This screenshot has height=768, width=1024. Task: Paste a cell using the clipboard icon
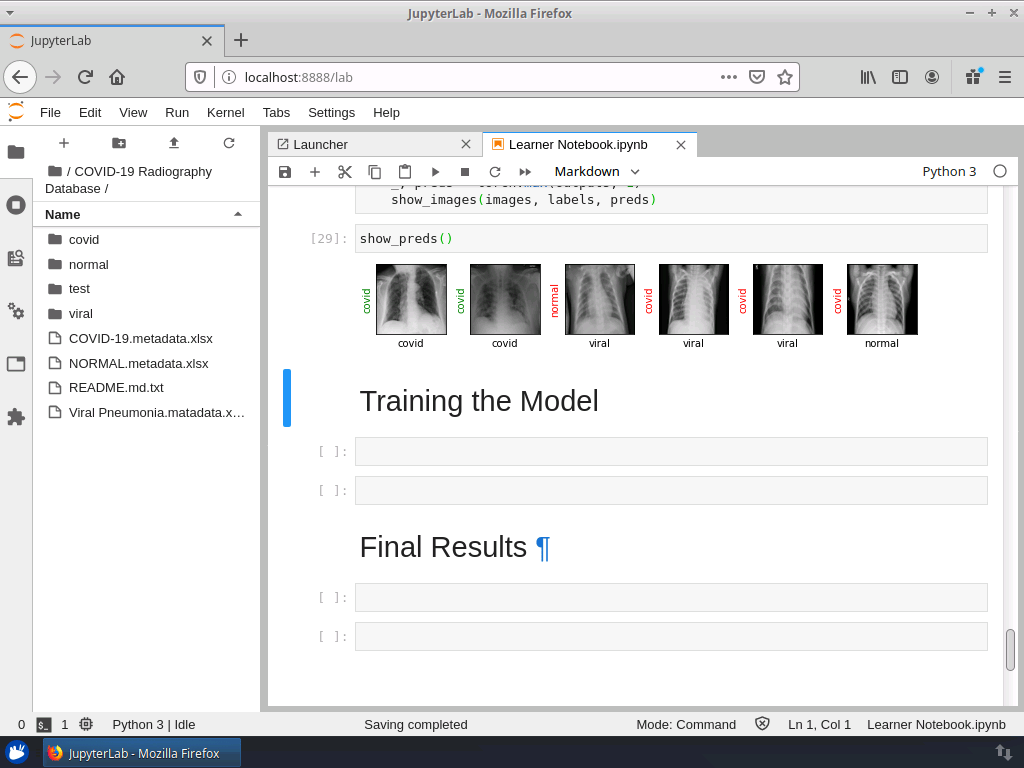tap(404, 172)
